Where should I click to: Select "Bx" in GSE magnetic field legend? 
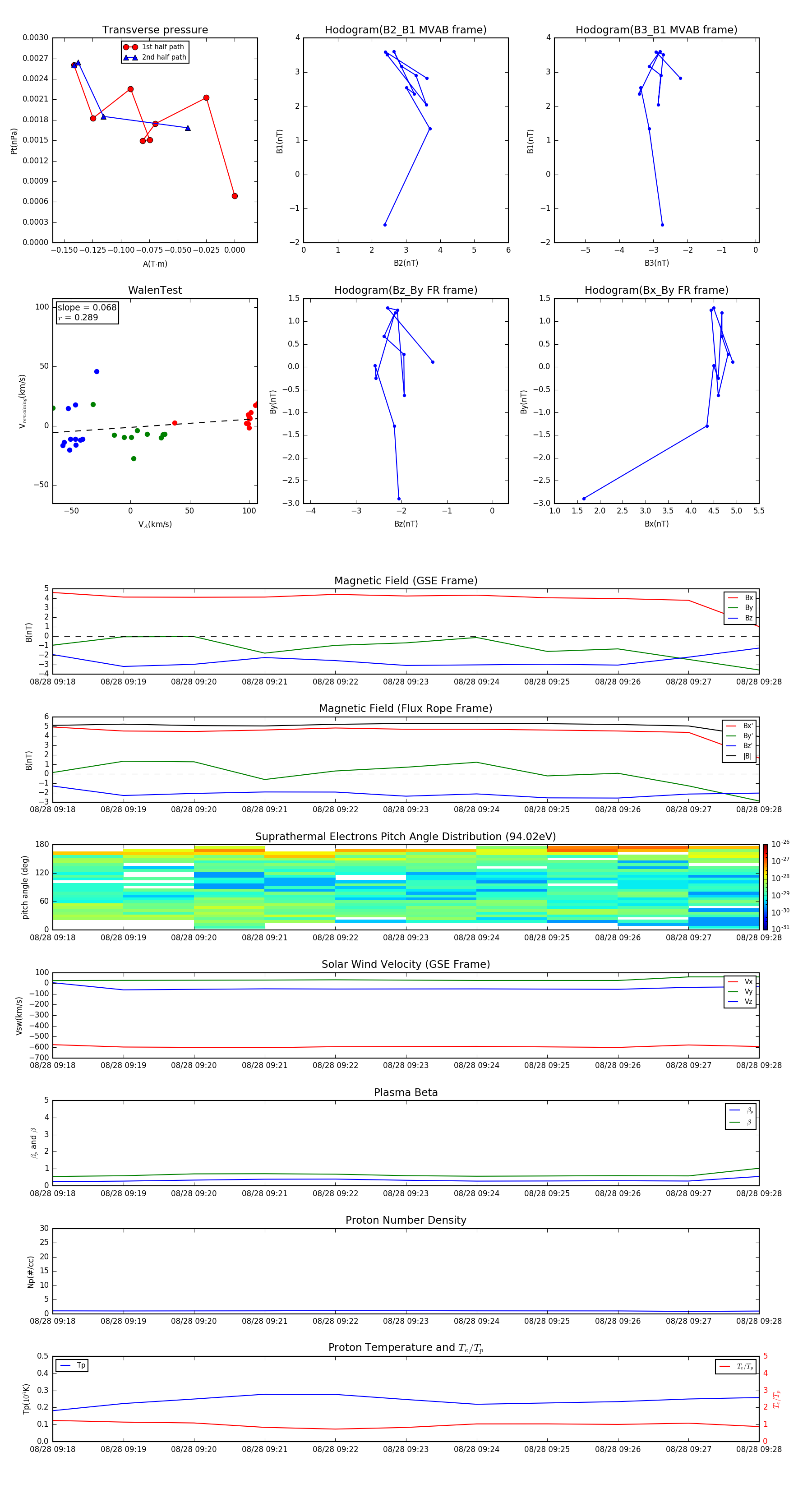741,598
